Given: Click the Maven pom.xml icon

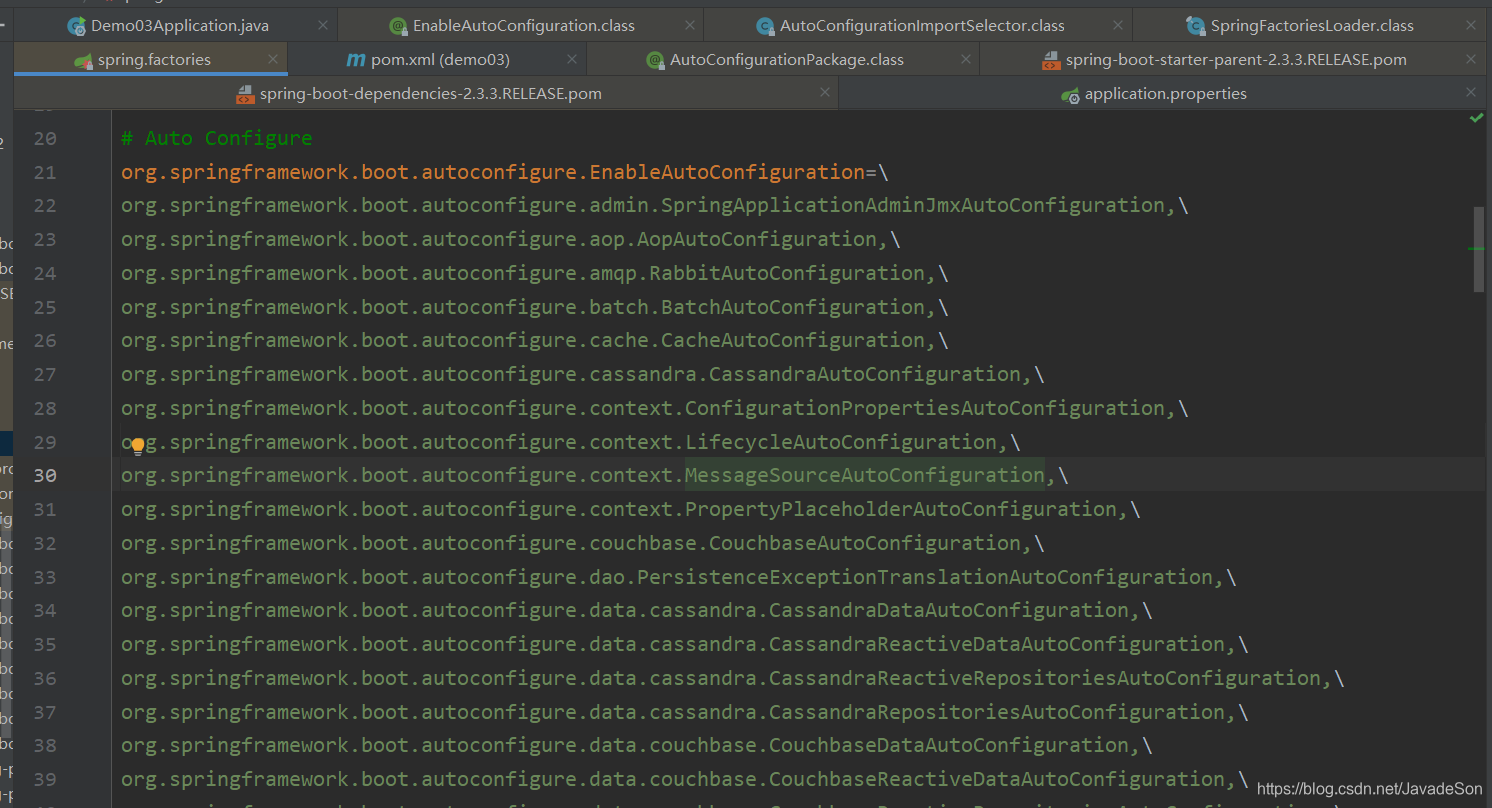Looking at the screenshot, I should tap(356, 60).
